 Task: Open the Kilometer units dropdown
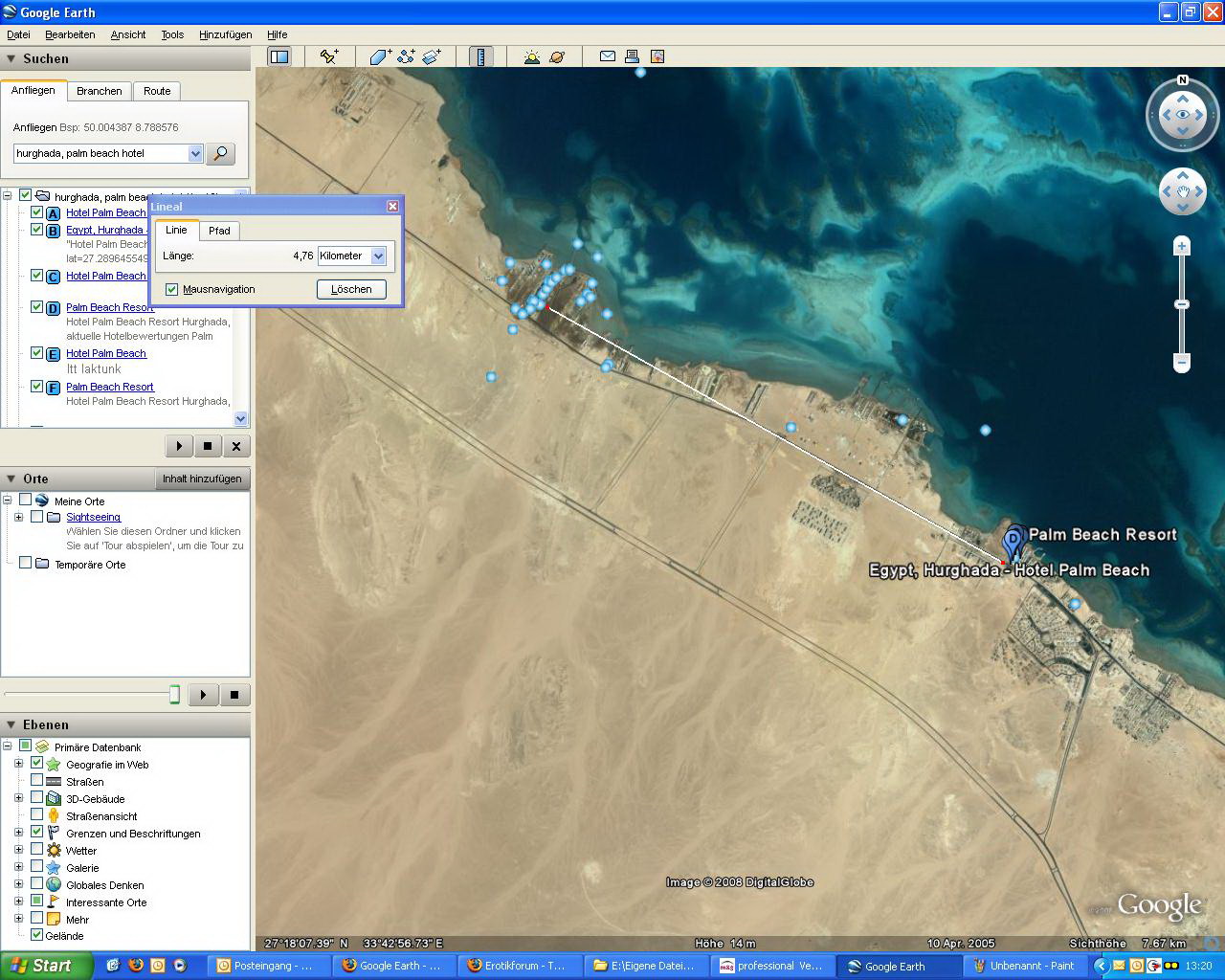378,256
